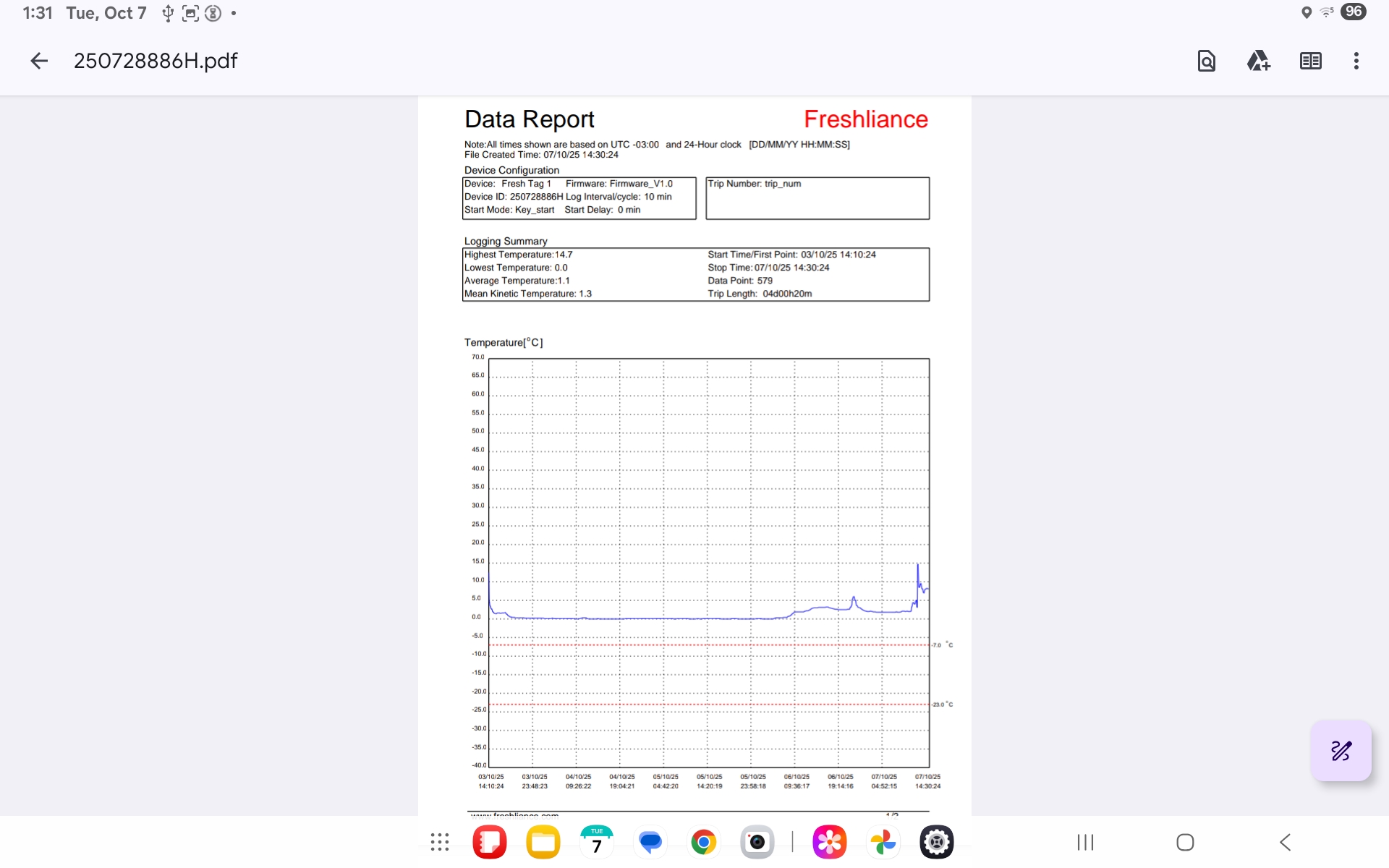1389x868 pixels.
Task: Switch to reading view layout icon
Action: point(1310,61)
